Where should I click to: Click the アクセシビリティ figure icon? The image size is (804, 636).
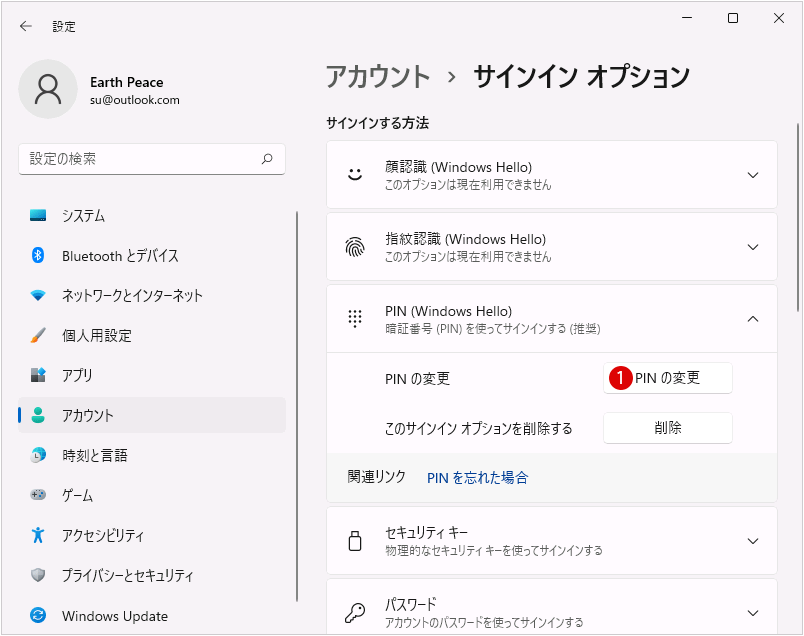coord(38,535)
